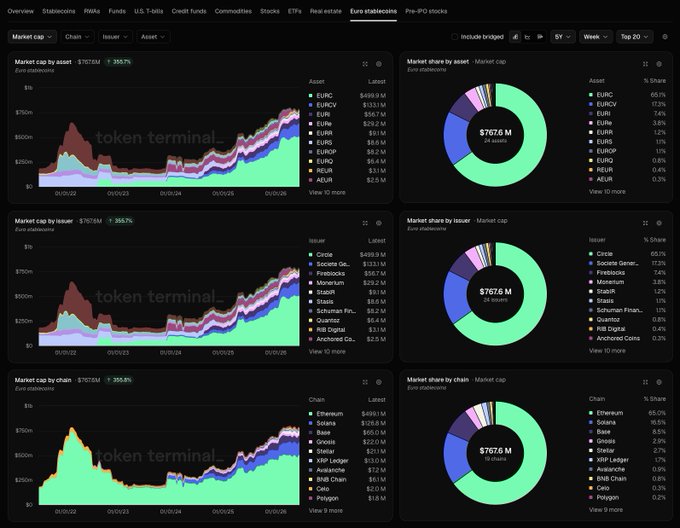Open the Chain filter dropdown

click(77, 37)
